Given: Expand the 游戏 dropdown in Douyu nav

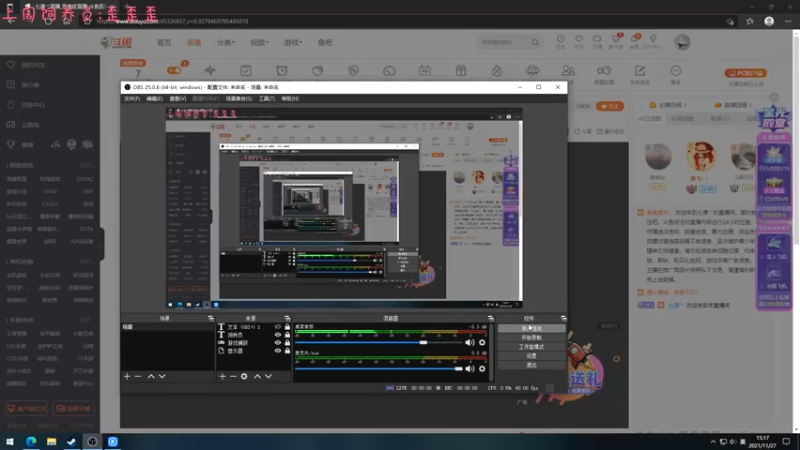Looking at the screenshot, I should pyautogui.click(x=293, y=42).
